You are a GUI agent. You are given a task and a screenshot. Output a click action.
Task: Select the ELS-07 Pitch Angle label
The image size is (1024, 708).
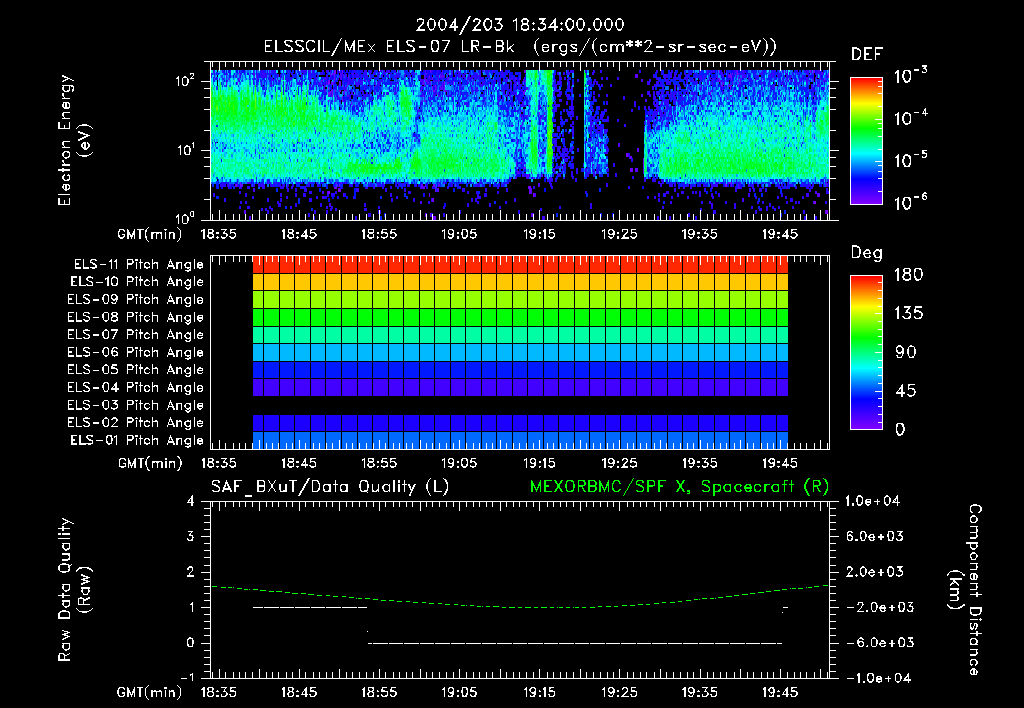pyautogui.click(x=135, y=334)
